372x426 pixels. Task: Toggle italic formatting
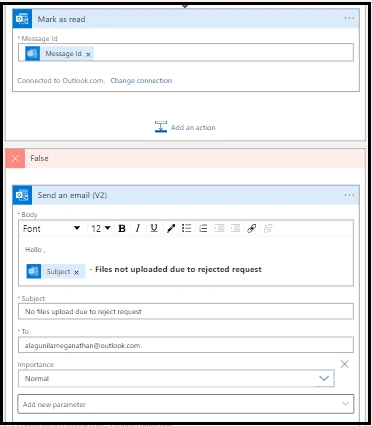coord(138,228)
